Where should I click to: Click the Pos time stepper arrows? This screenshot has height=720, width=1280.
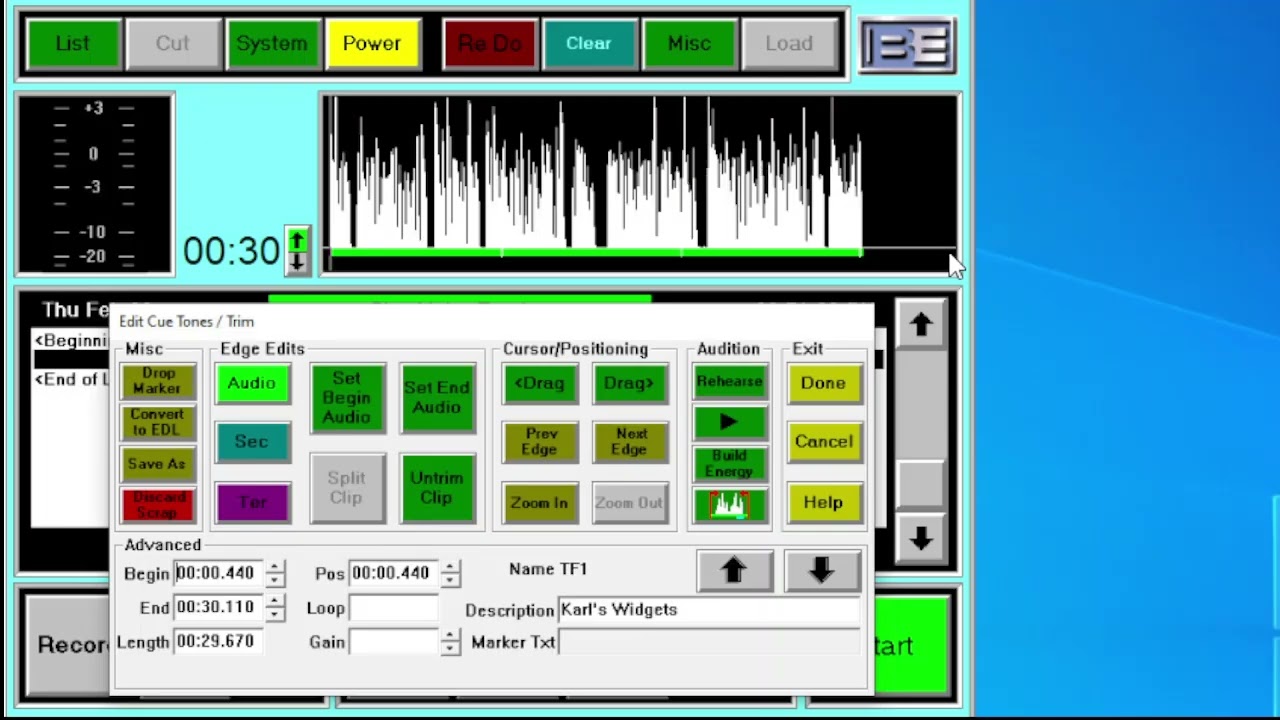pos(450,573)
